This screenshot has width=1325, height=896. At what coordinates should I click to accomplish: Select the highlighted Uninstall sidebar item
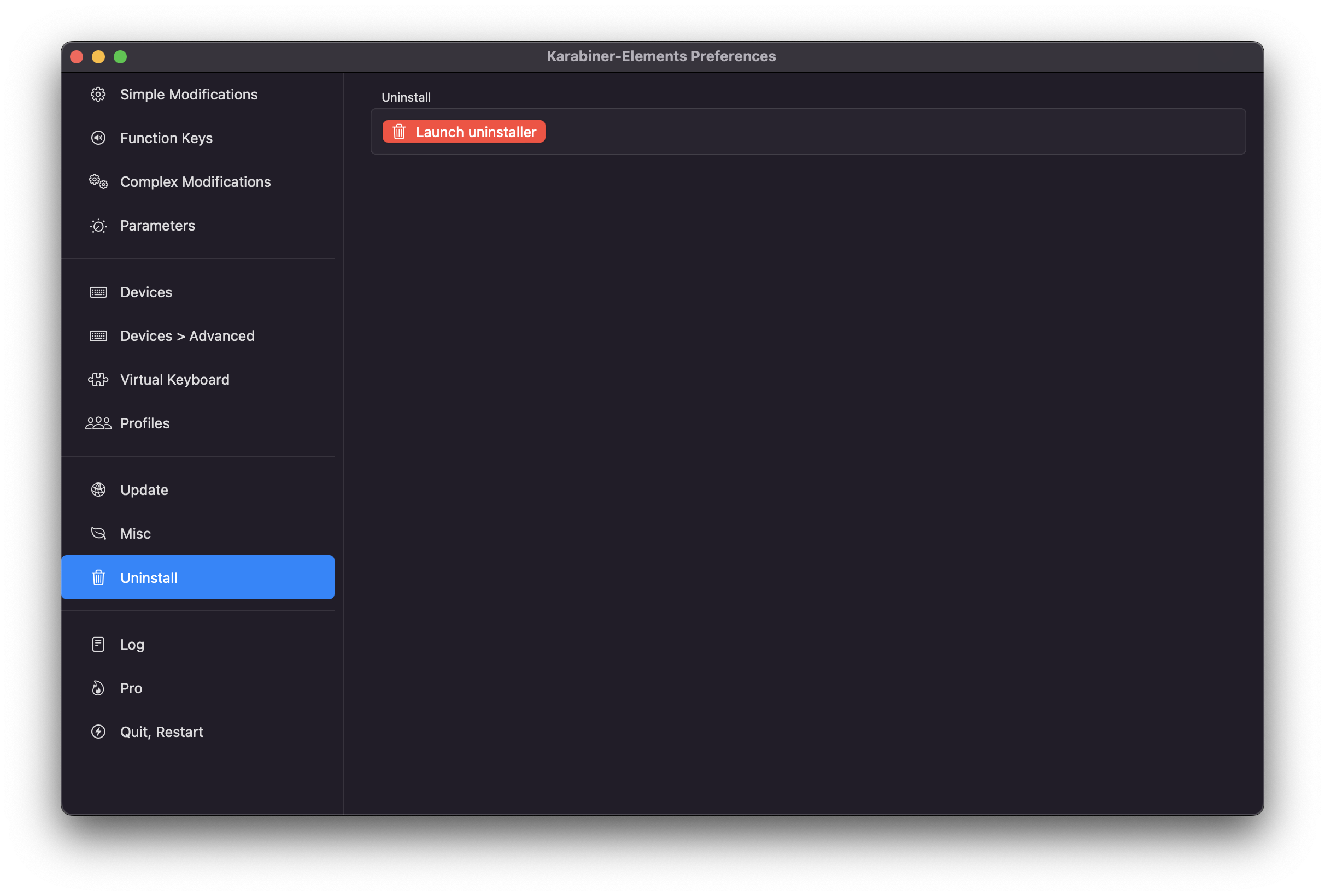click(x=197, y=577)
